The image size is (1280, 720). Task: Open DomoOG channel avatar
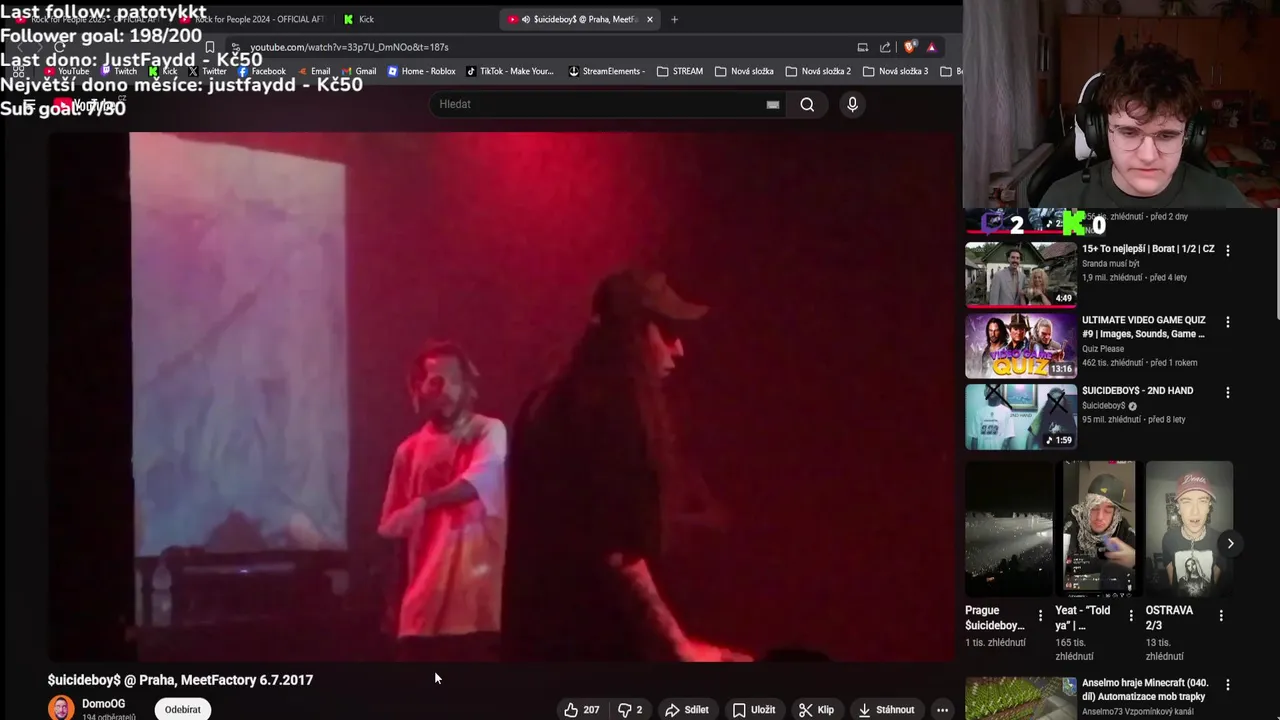click(x=61, y=708)
